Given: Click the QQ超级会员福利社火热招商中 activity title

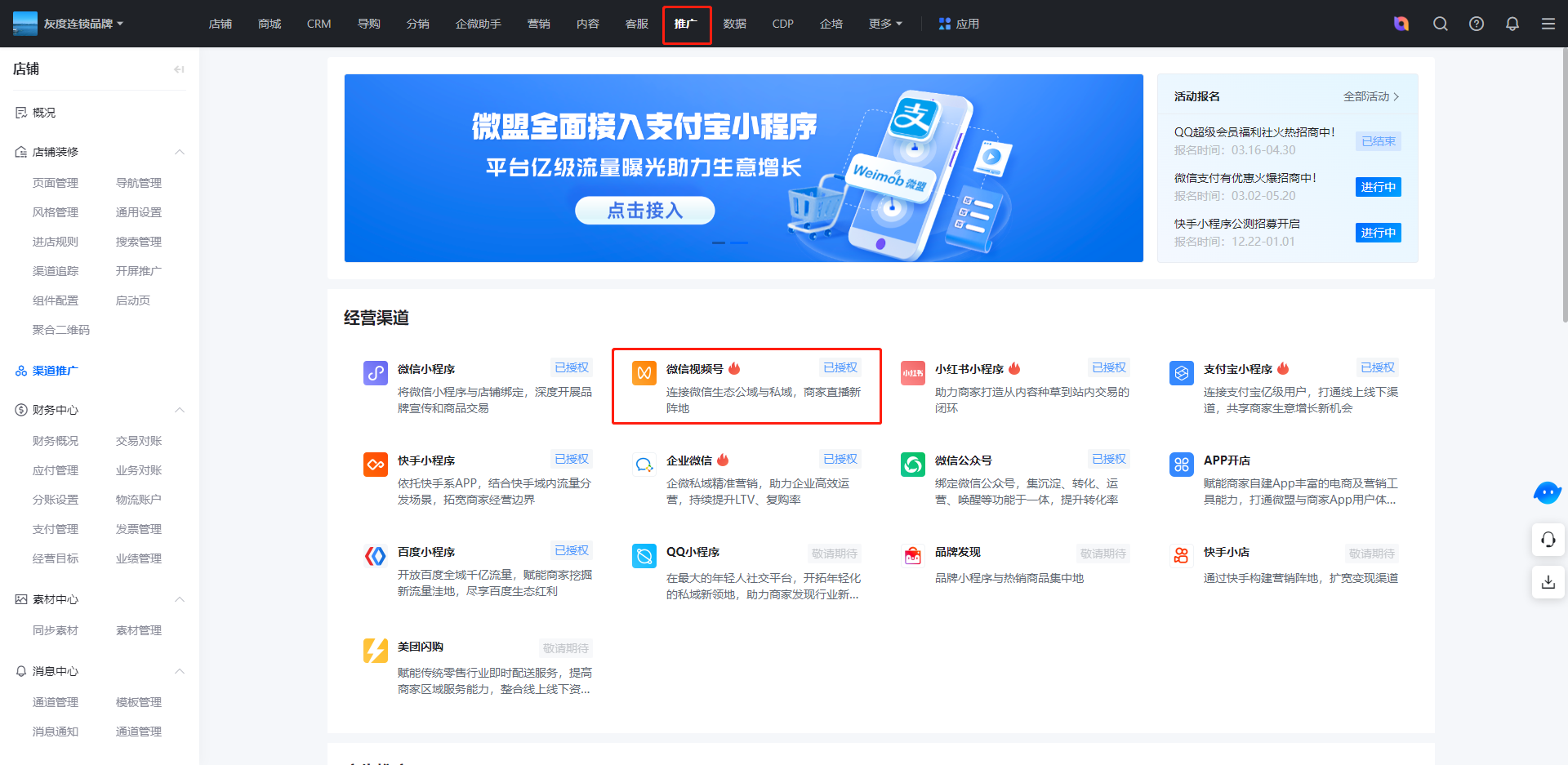Looking at the screenshot, I should pyautogui.click(x=1254, y=132).
